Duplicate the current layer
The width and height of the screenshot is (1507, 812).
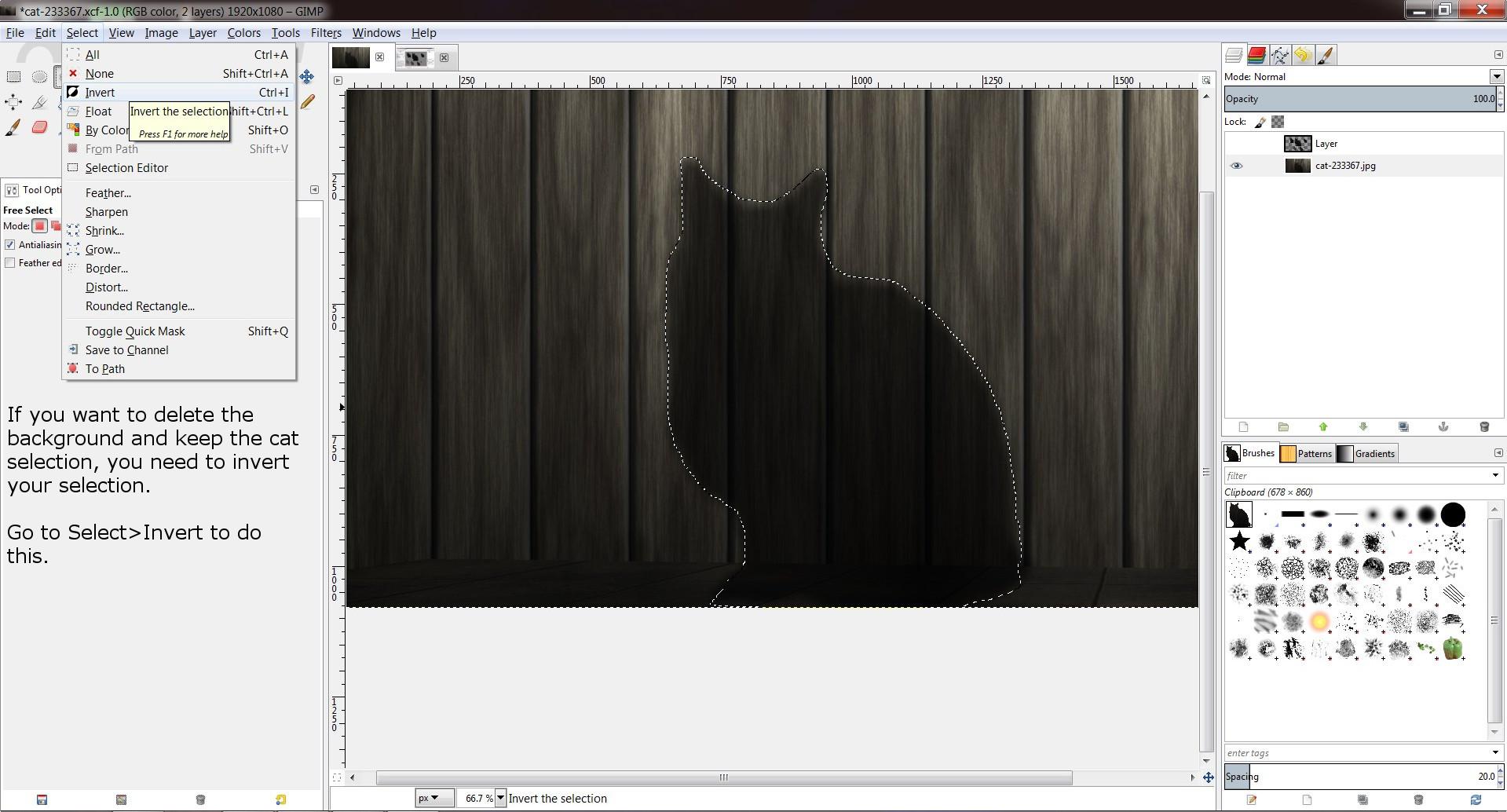(1403, 427)
